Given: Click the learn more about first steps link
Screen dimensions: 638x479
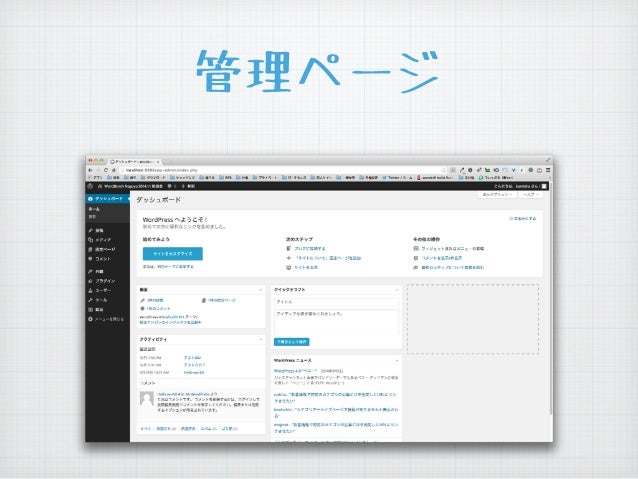Looking at the screenshot, I should point(452,267).
